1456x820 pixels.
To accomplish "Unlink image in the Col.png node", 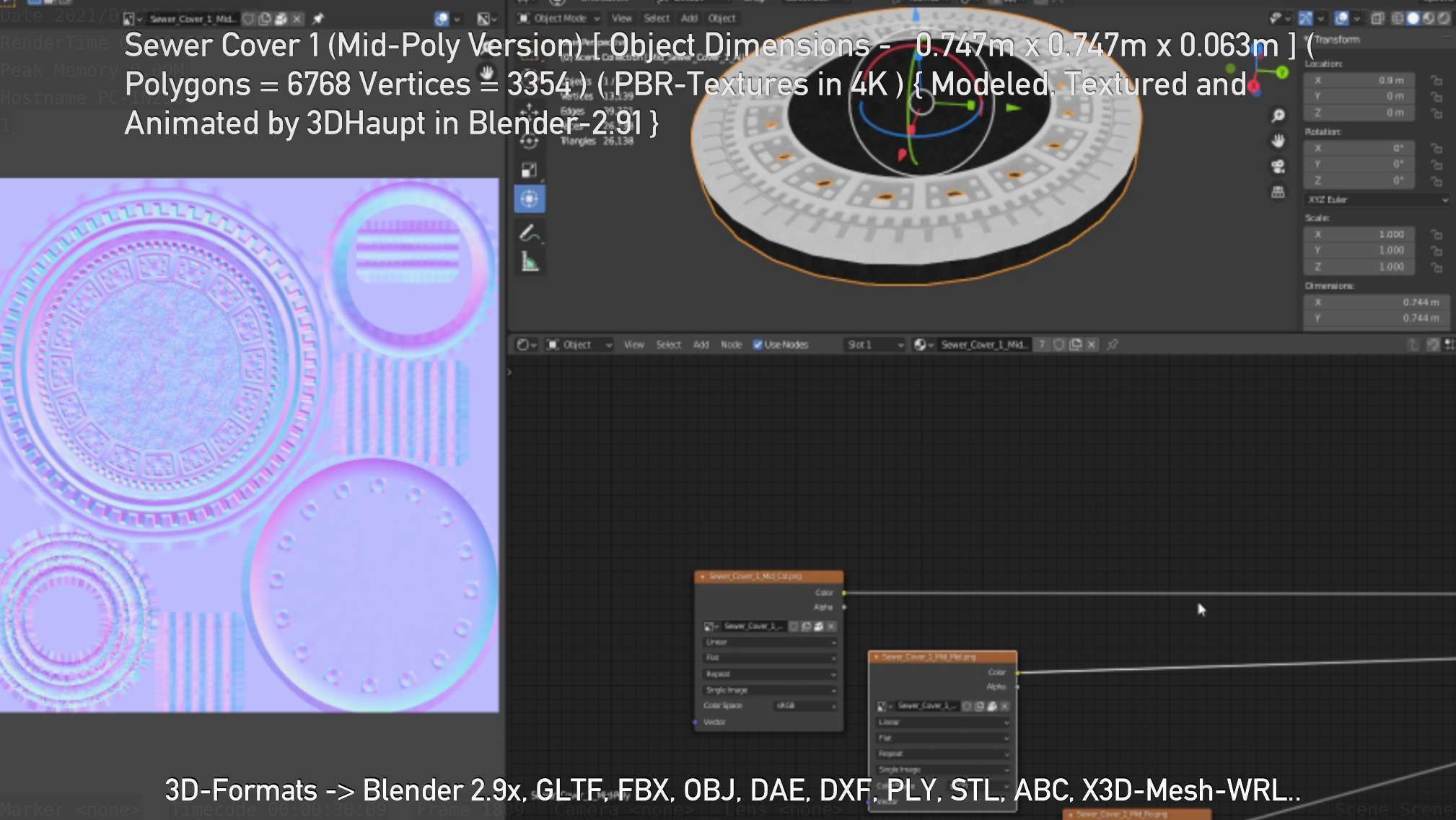I will point(831,627).
